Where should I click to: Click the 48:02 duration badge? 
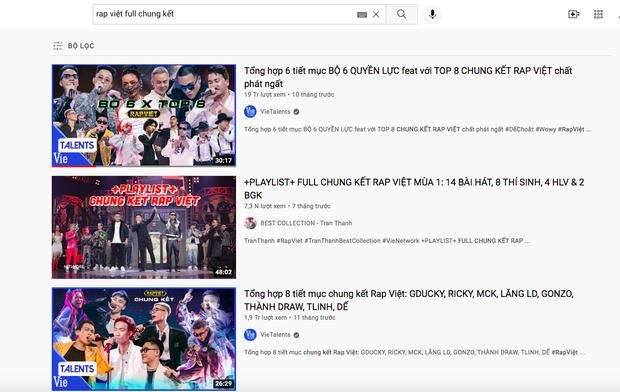(x=223, y=272)
